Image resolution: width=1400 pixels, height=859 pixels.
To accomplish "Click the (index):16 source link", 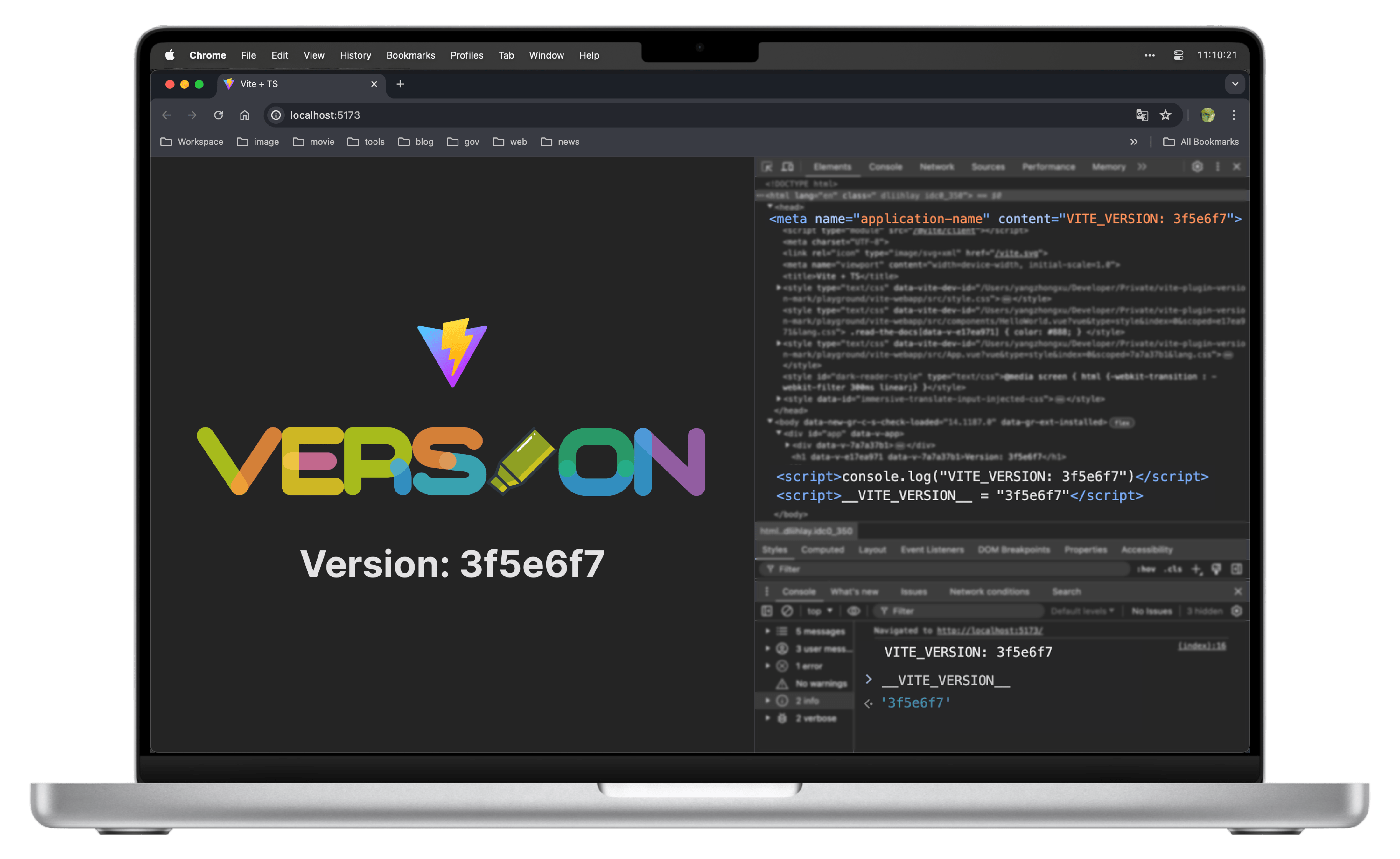I will pyautogui.click(x=1202, y=646).
